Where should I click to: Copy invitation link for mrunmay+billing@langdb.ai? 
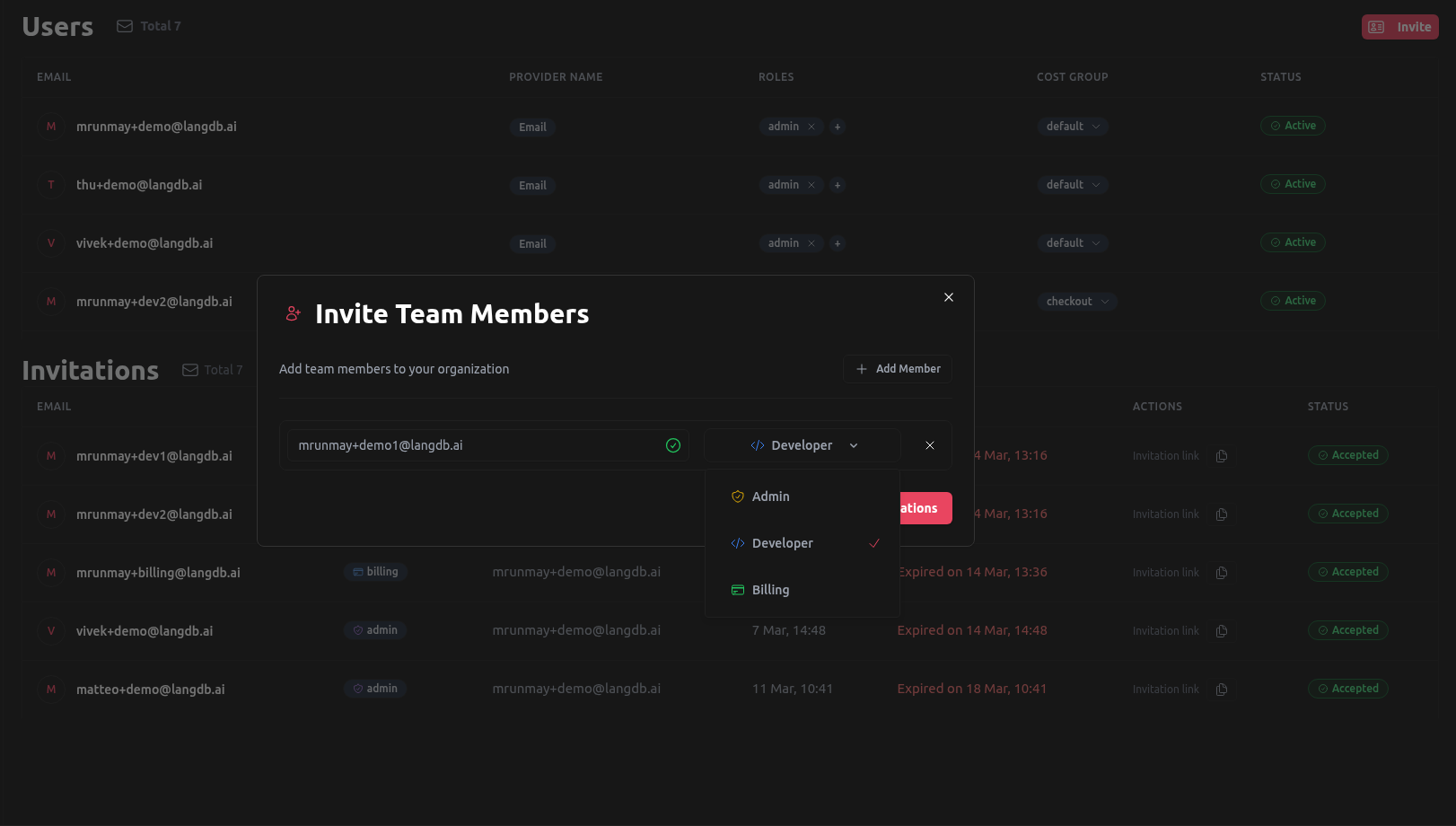1221,573
